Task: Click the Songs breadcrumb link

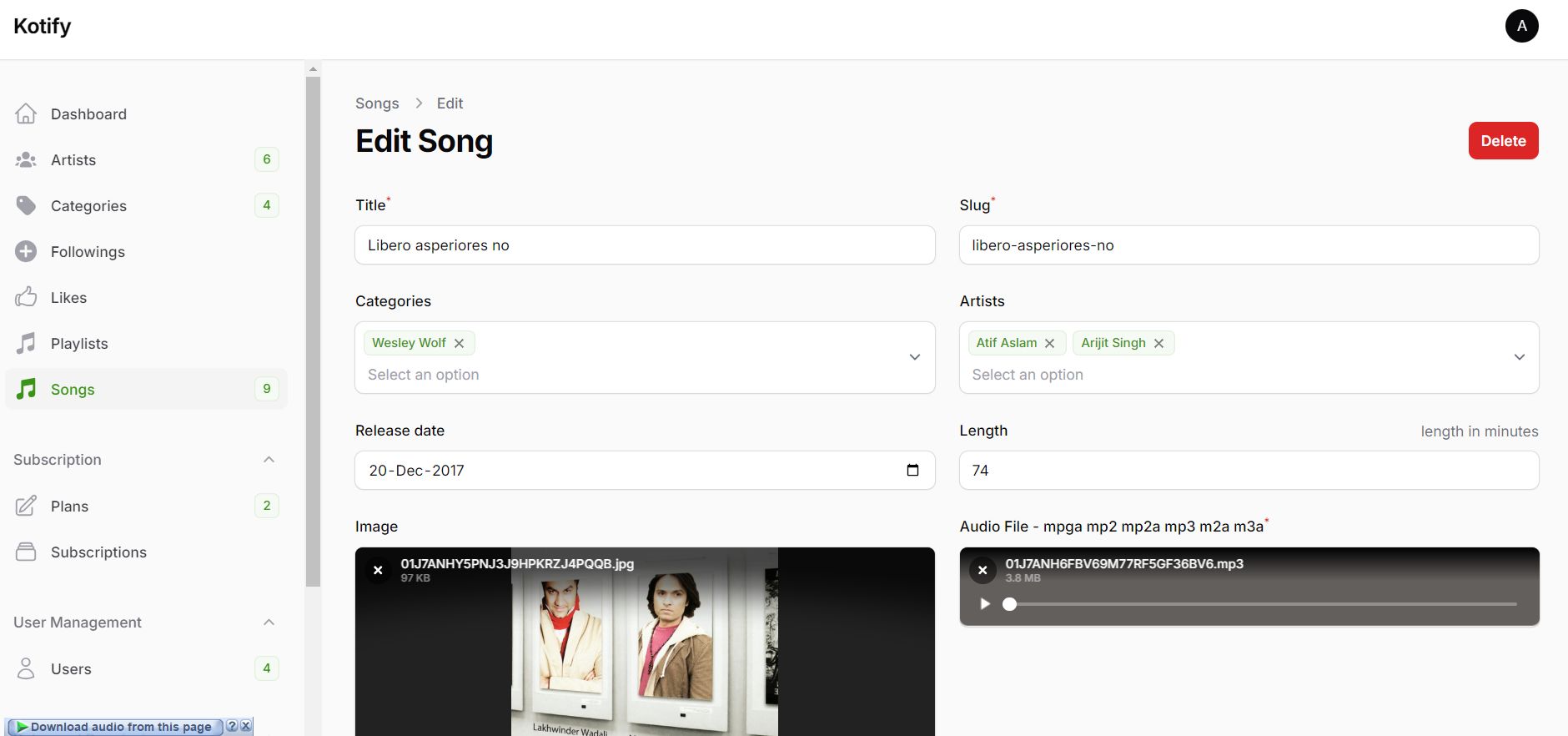Action: pos(377,103)
